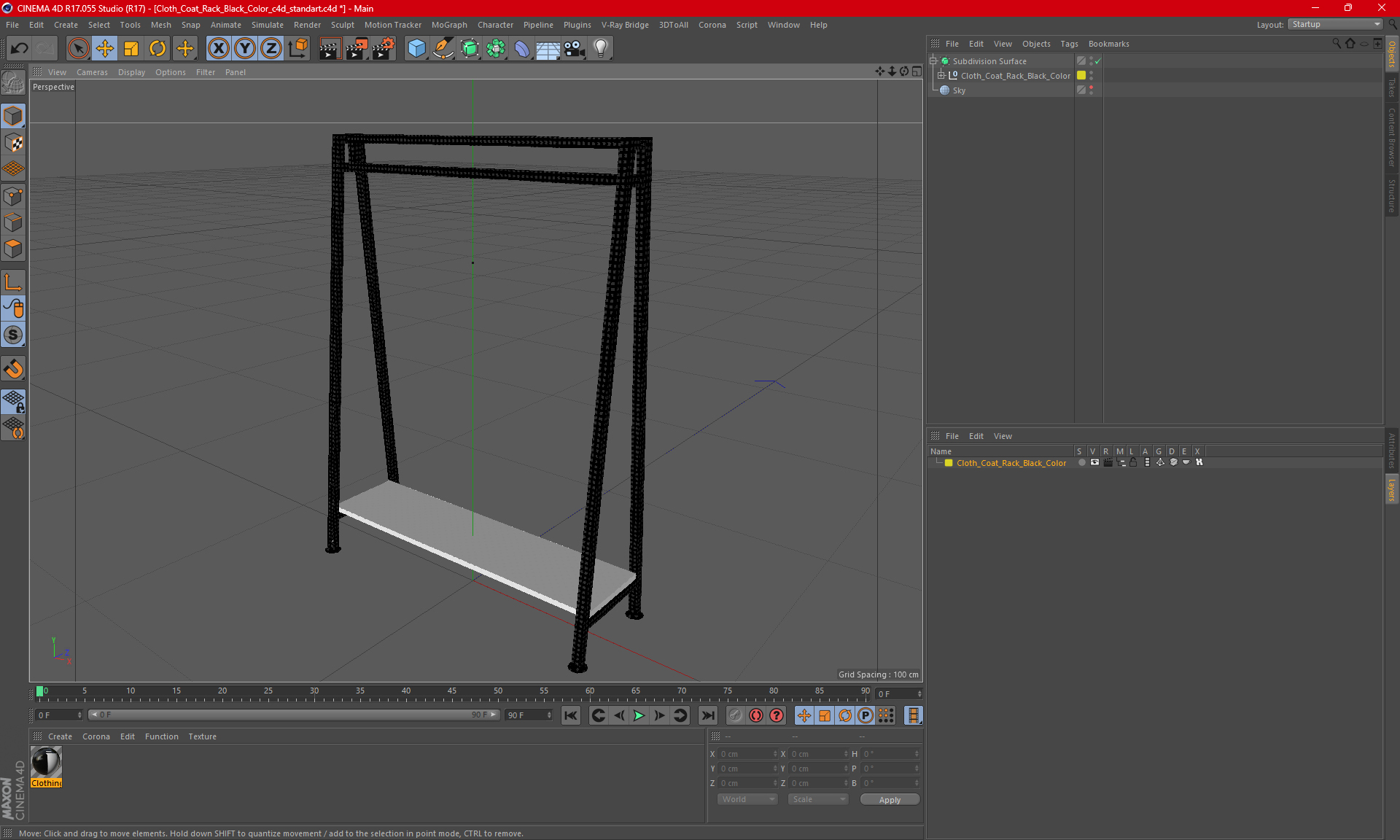Select the Sky object in tree
This screenshot has height=840, width=1400.
(x=959, y=90)
